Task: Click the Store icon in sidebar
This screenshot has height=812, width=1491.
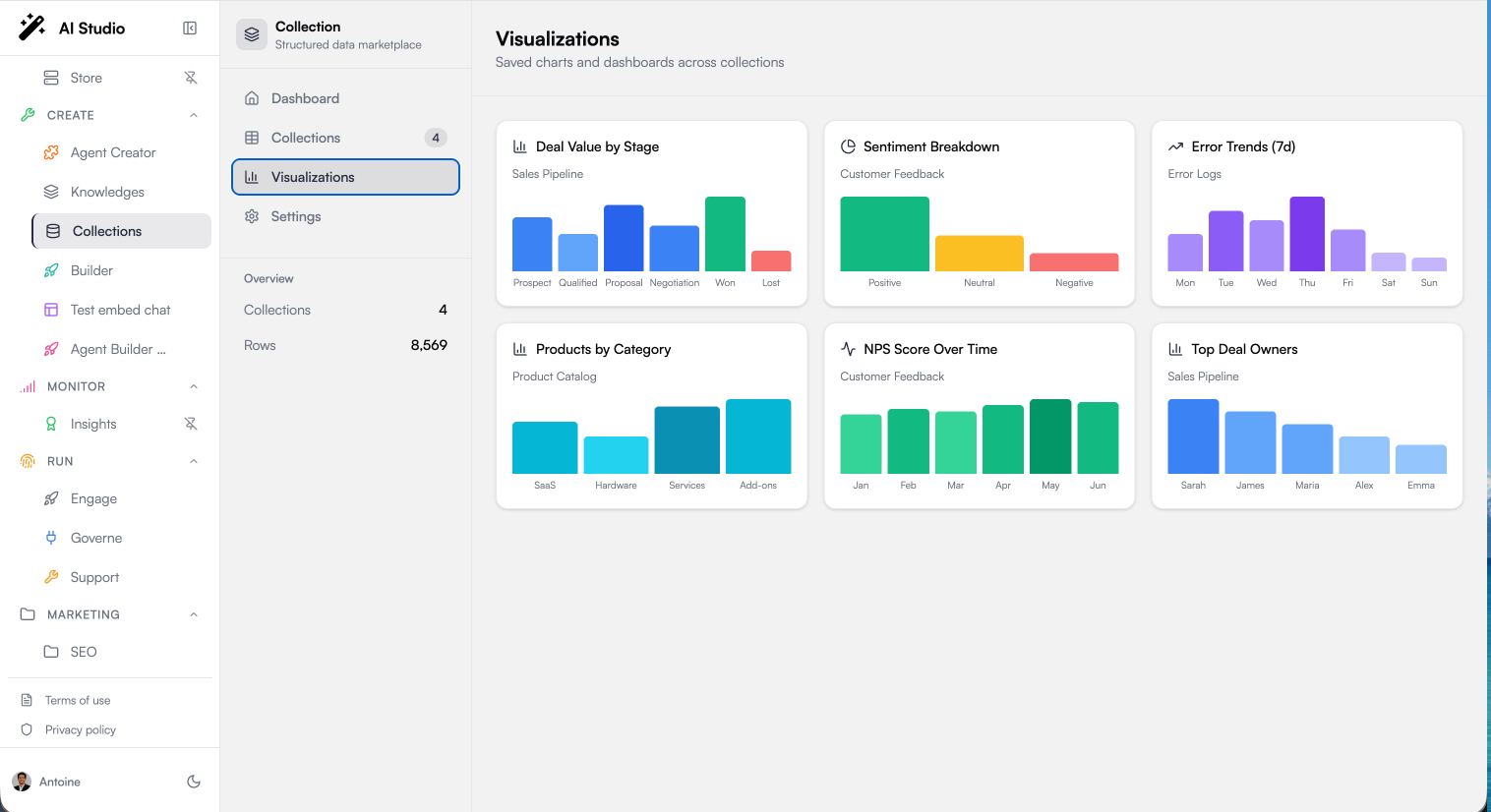Action: pos(51,78)
